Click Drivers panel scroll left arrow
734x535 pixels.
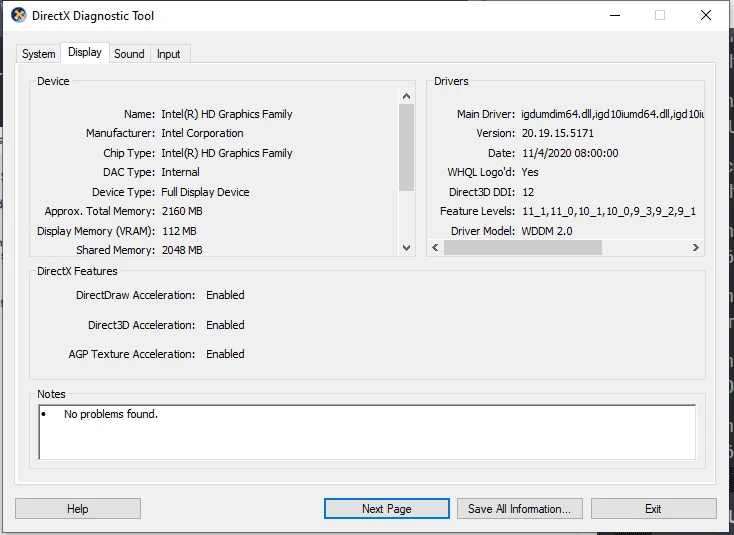tap(435, 248)
